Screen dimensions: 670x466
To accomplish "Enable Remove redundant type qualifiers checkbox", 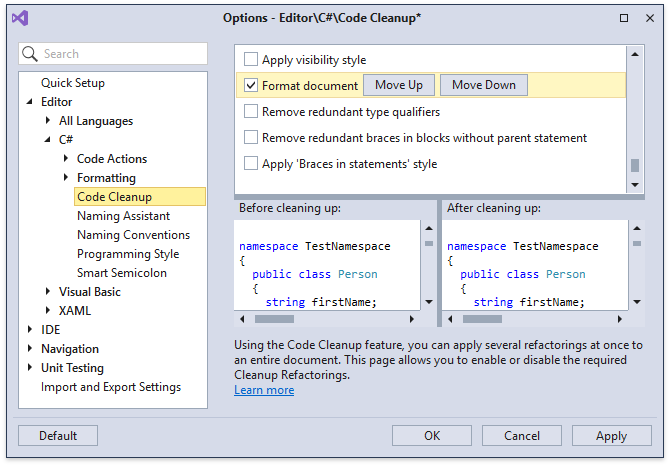I will pos(251,112).
